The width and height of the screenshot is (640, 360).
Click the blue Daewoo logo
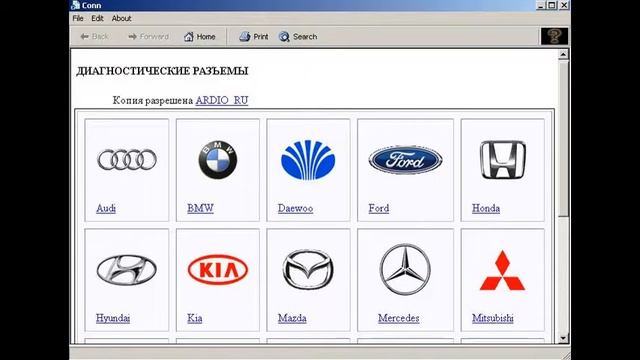tap(308, 160)
